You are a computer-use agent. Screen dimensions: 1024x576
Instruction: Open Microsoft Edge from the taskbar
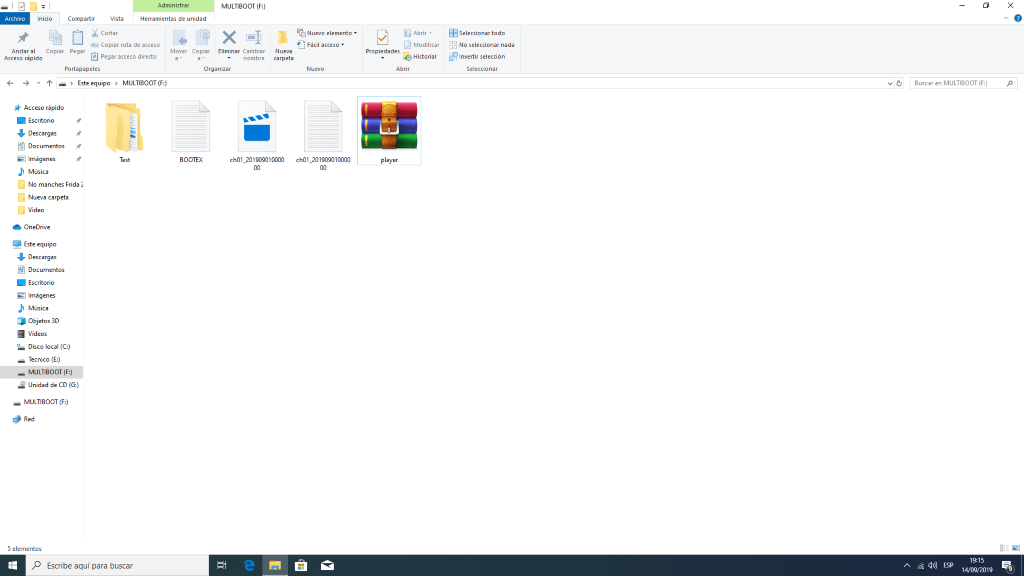click(x=249, y=565)
